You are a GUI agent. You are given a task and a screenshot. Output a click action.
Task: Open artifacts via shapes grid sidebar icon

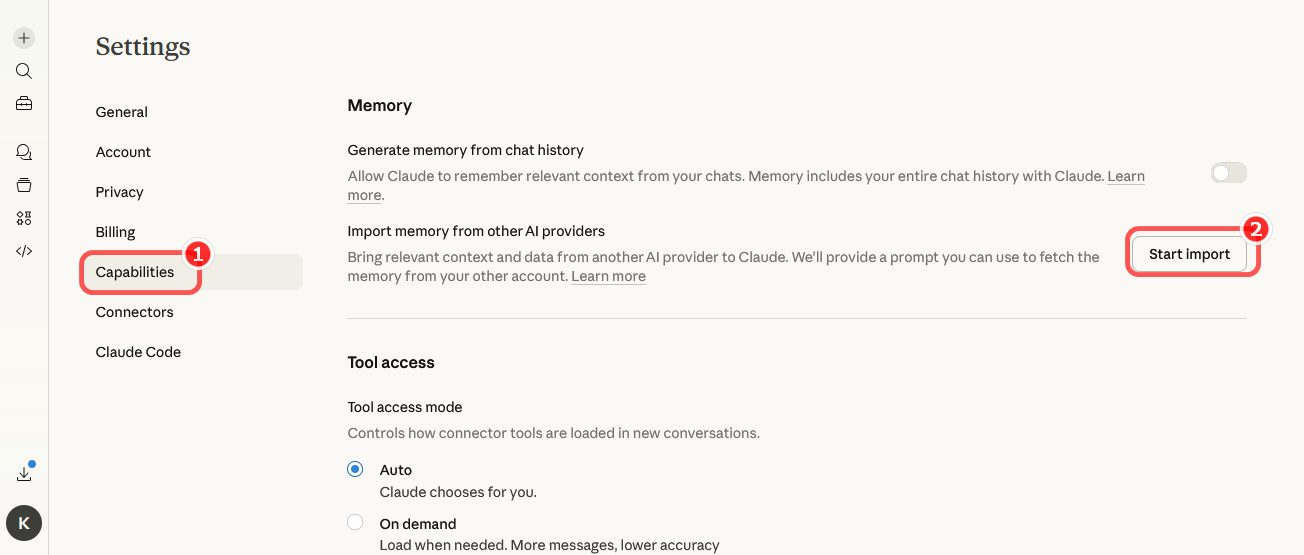24,218
